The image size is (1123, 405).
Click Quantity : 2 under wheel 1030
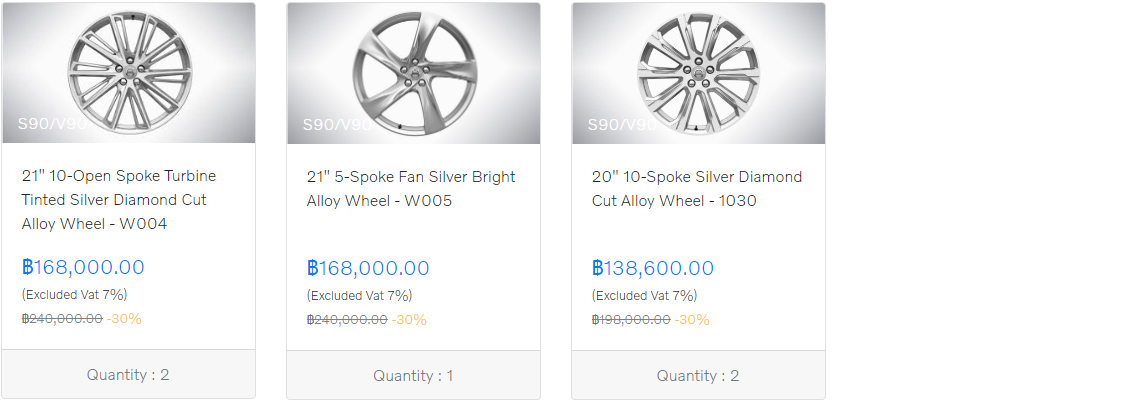click(698, 375)
